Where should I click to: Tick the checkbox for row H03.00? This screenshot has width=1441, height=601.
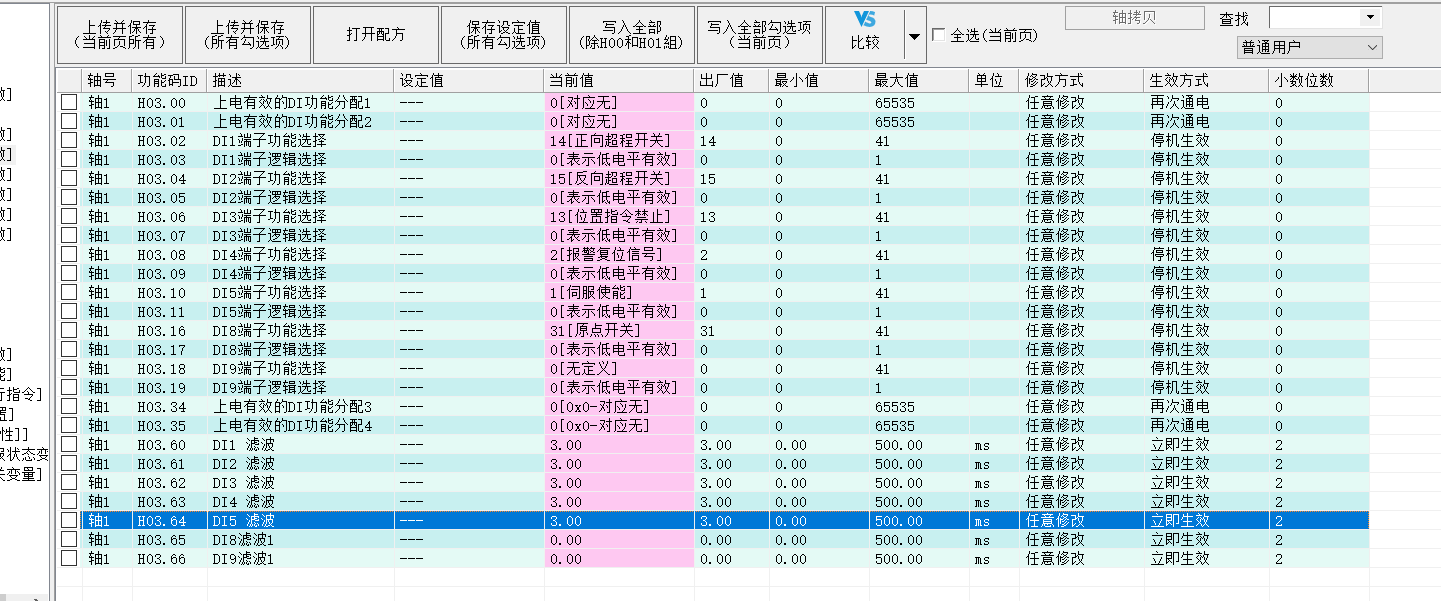[69, 102]
